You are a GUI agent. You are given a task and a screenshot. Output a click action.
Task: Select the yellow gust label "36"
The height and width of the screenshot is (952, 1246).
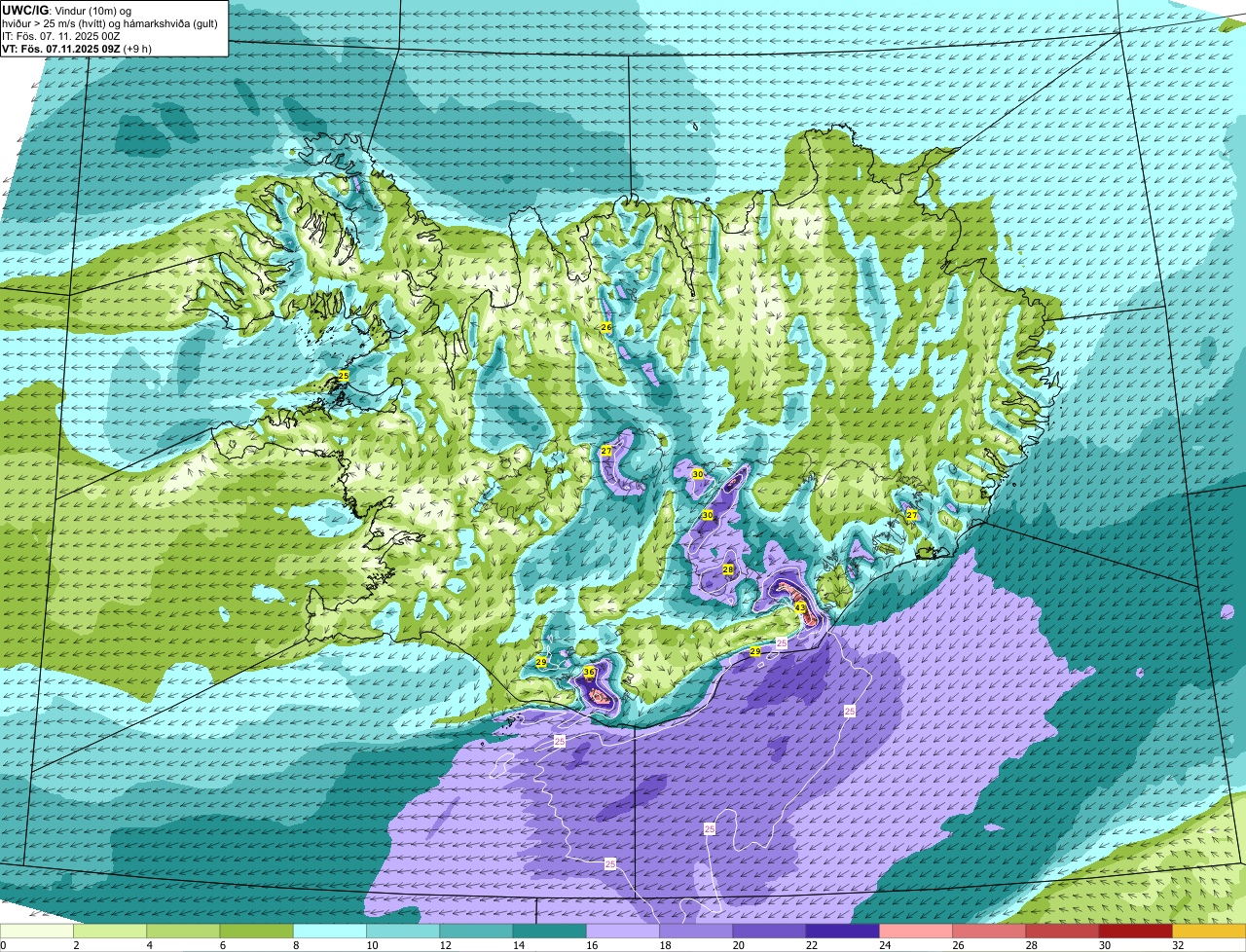pyautogui.click(x=589, y=673)
